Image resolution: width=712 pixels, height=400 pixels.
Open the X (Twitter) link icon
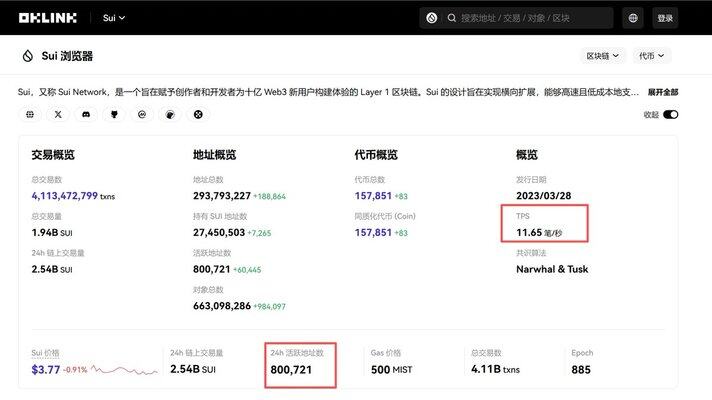tap(58, 114)
